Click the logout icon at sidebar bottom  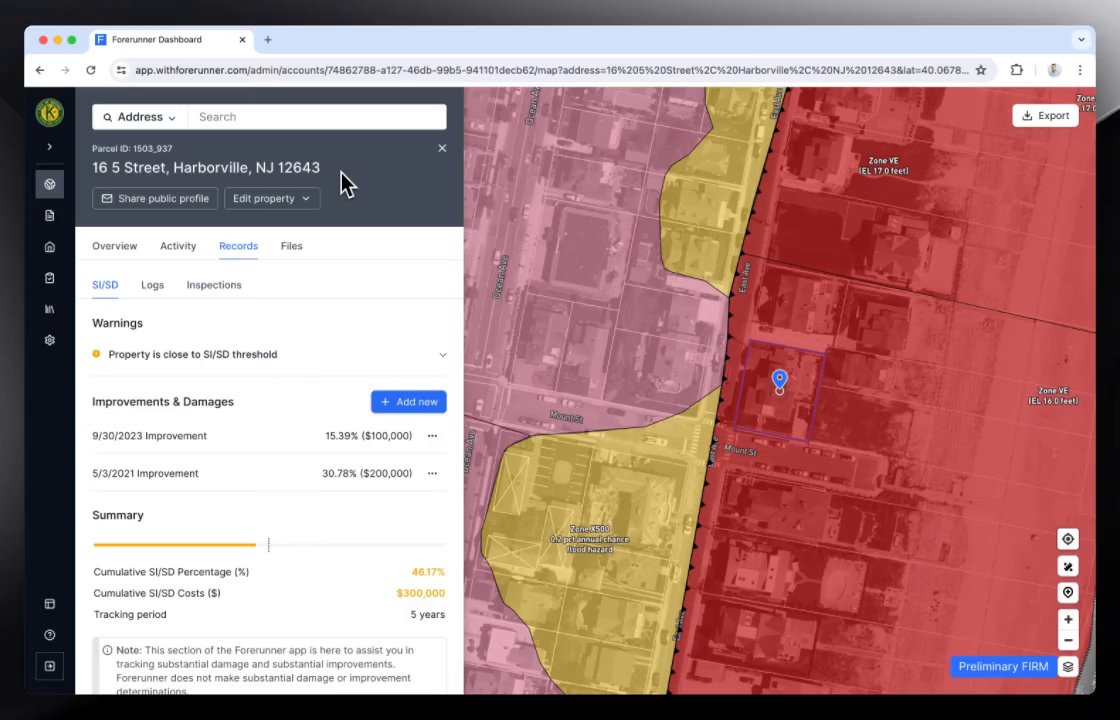(50, 666)
